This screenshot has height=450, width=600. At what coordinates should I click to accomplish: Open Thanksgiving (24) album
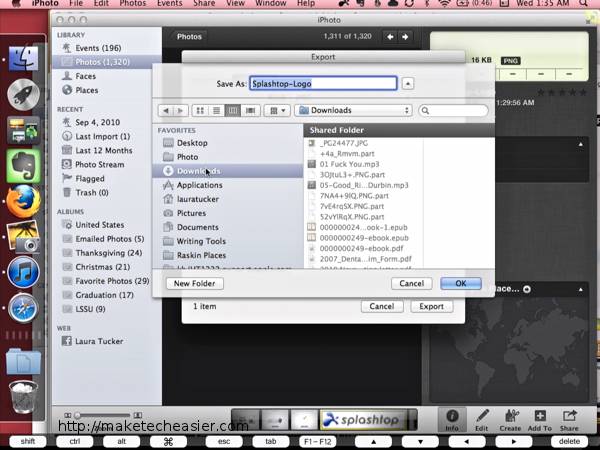coord(107,253)
